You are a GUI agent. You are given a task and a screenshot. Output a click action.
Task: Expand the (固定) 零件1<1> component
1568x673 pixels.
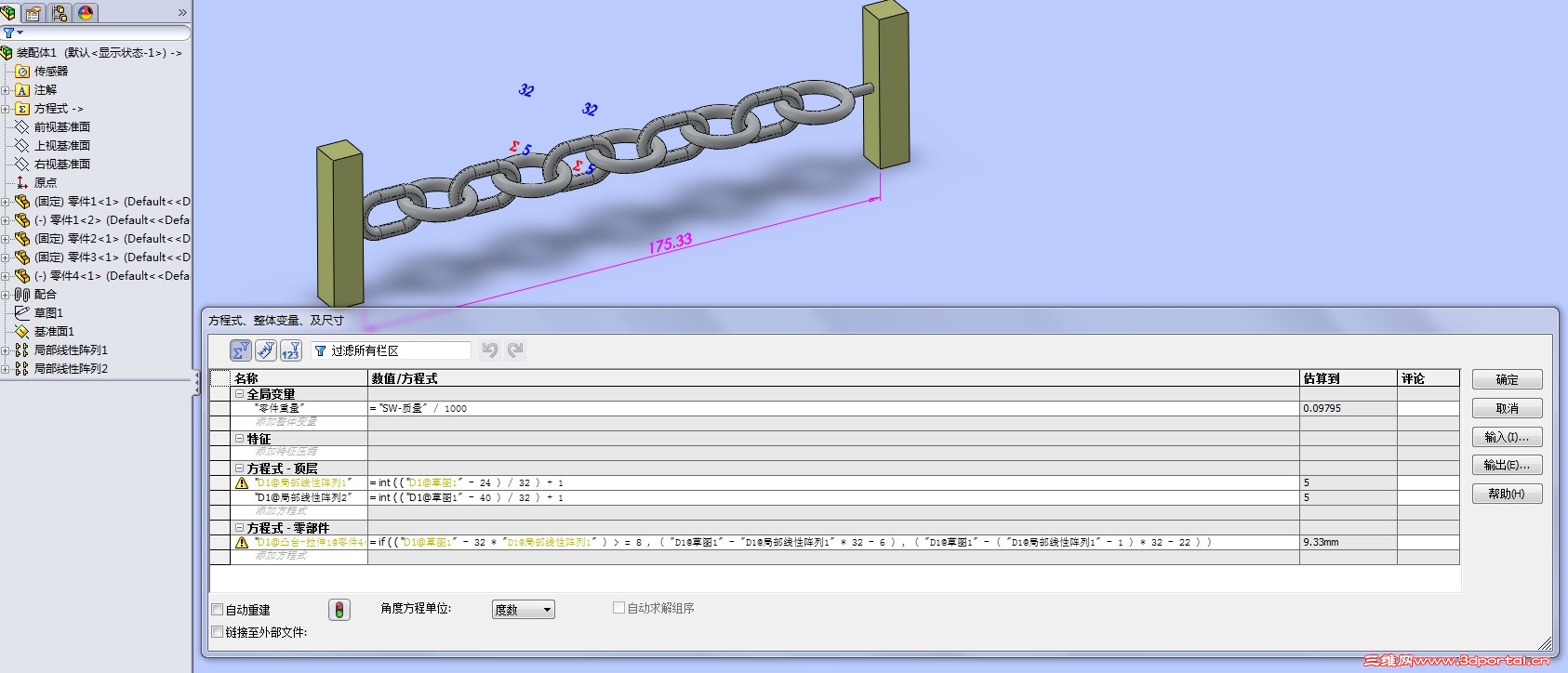pos(6,202)
